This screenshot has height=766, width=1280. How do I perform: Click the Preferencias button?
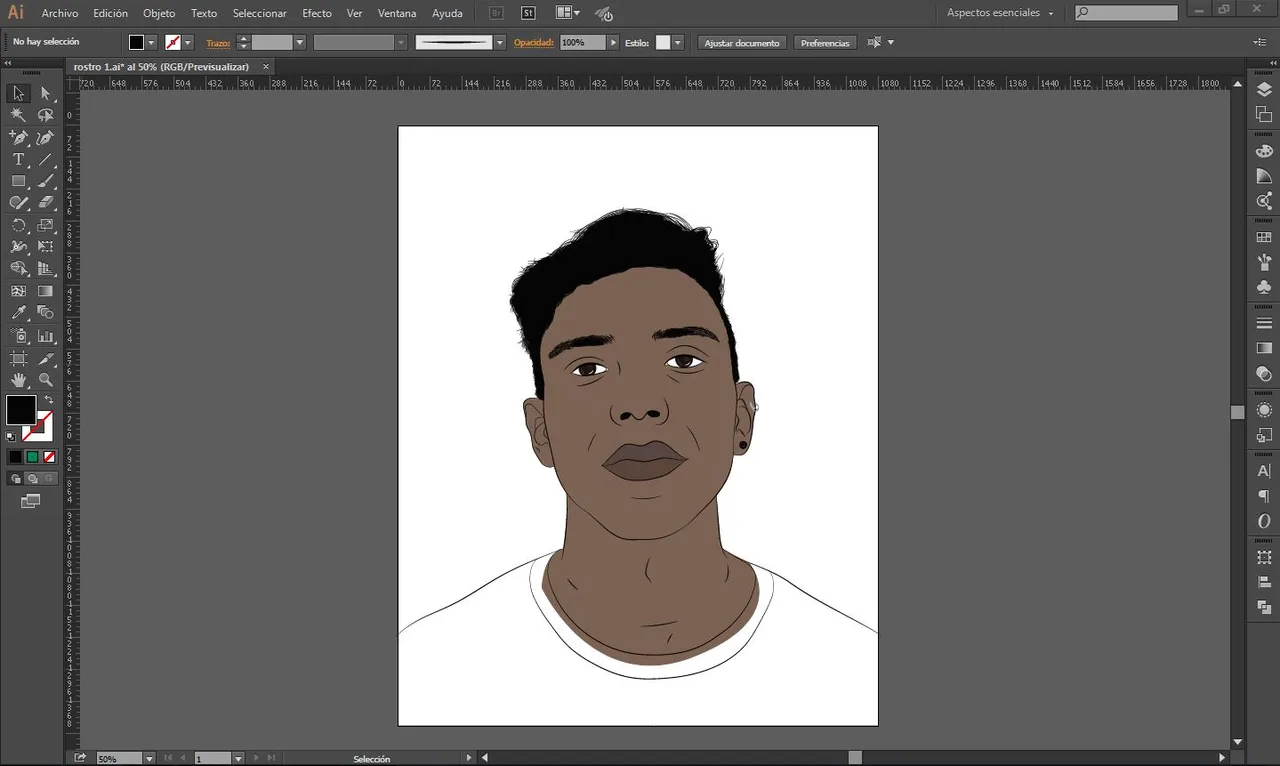pos(825,43)
